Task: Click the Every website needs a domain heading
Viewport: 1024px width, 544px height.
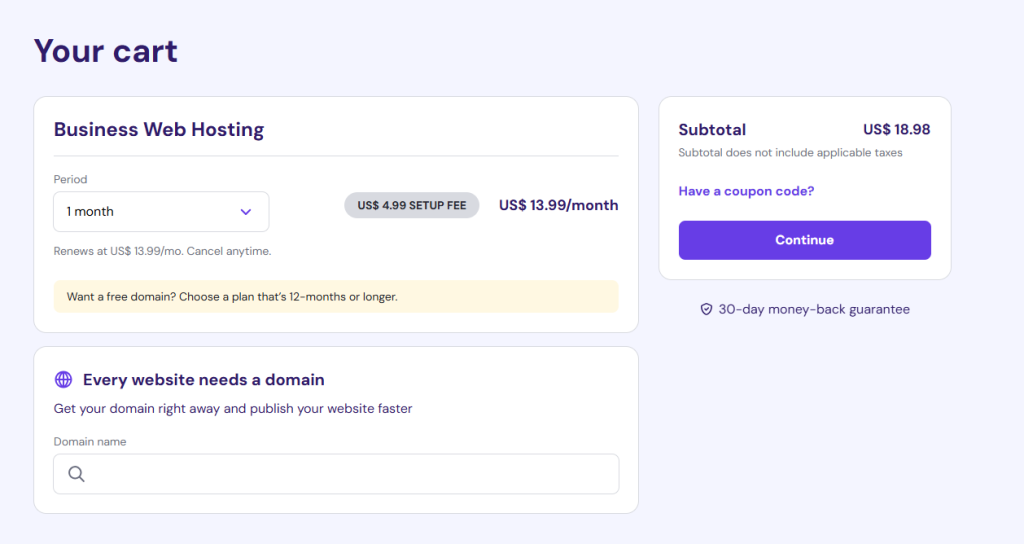Action: 204,379
